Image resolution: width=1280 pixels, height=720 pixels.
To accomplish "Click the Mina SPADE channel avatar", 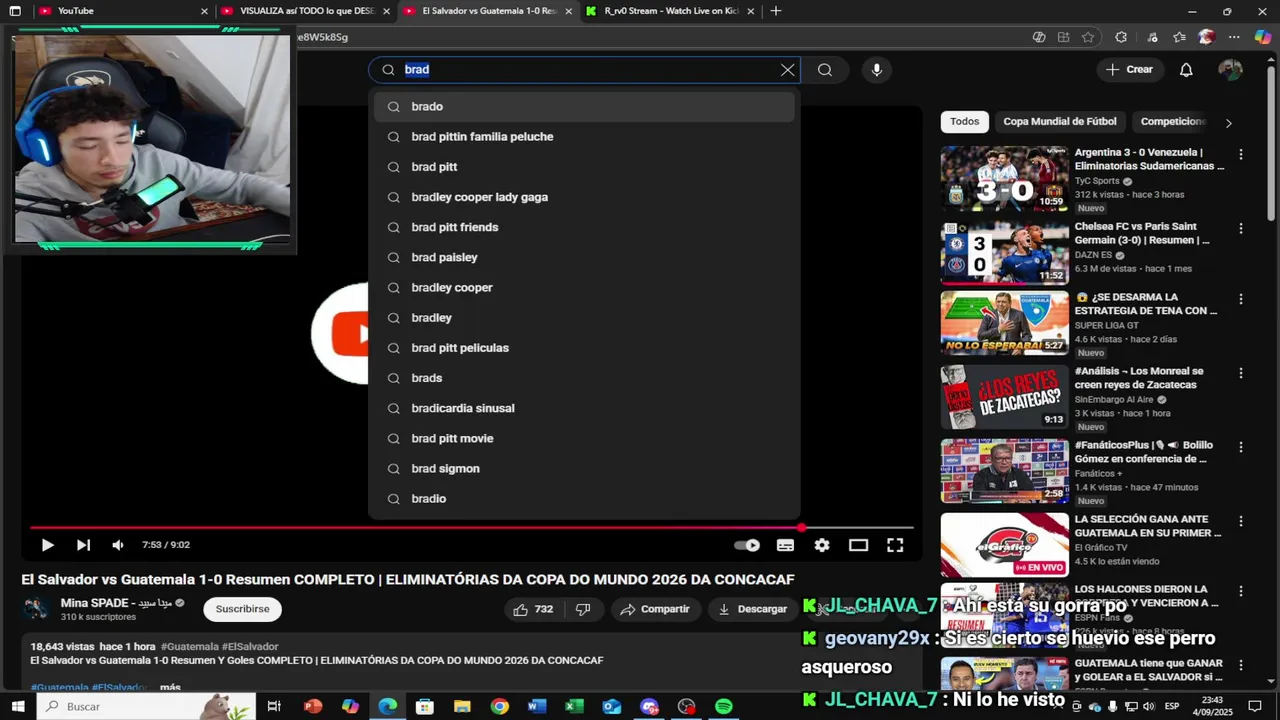I will tap(36, 609).
